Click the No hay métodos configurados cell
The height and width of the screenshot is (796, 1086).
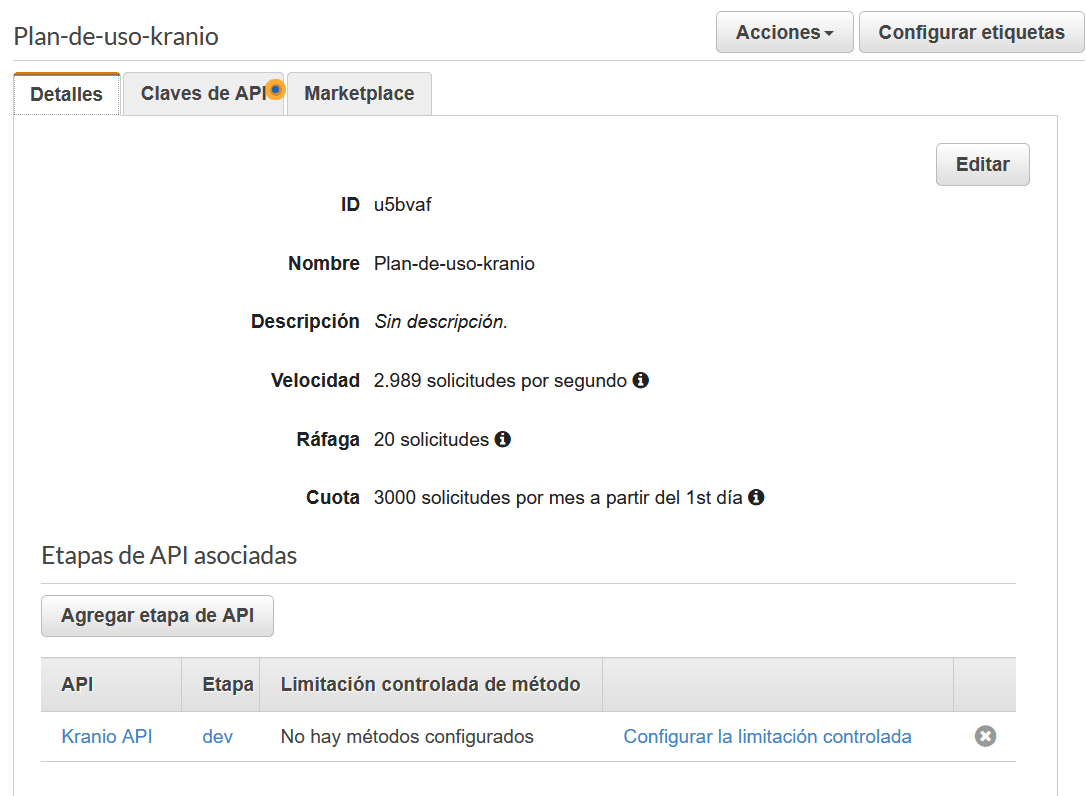pyautogui.click(x=407, y=737)
